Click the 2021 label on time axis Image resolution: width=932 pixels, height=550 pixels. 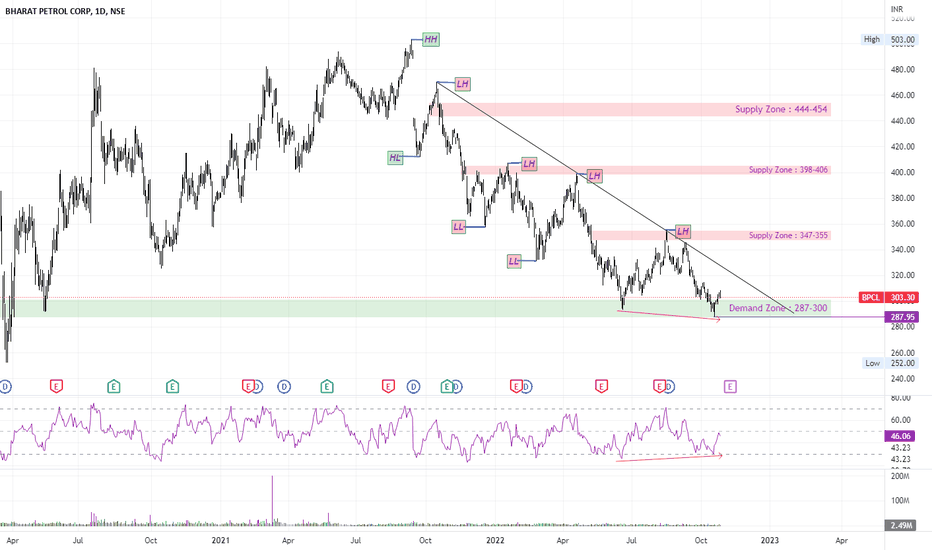coord(220,540)
